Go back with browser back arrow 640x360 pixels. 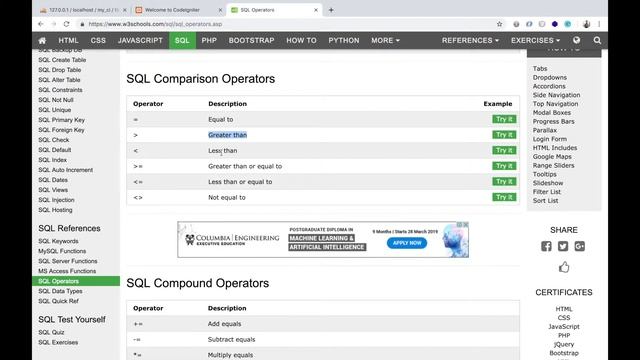[41, 24]
